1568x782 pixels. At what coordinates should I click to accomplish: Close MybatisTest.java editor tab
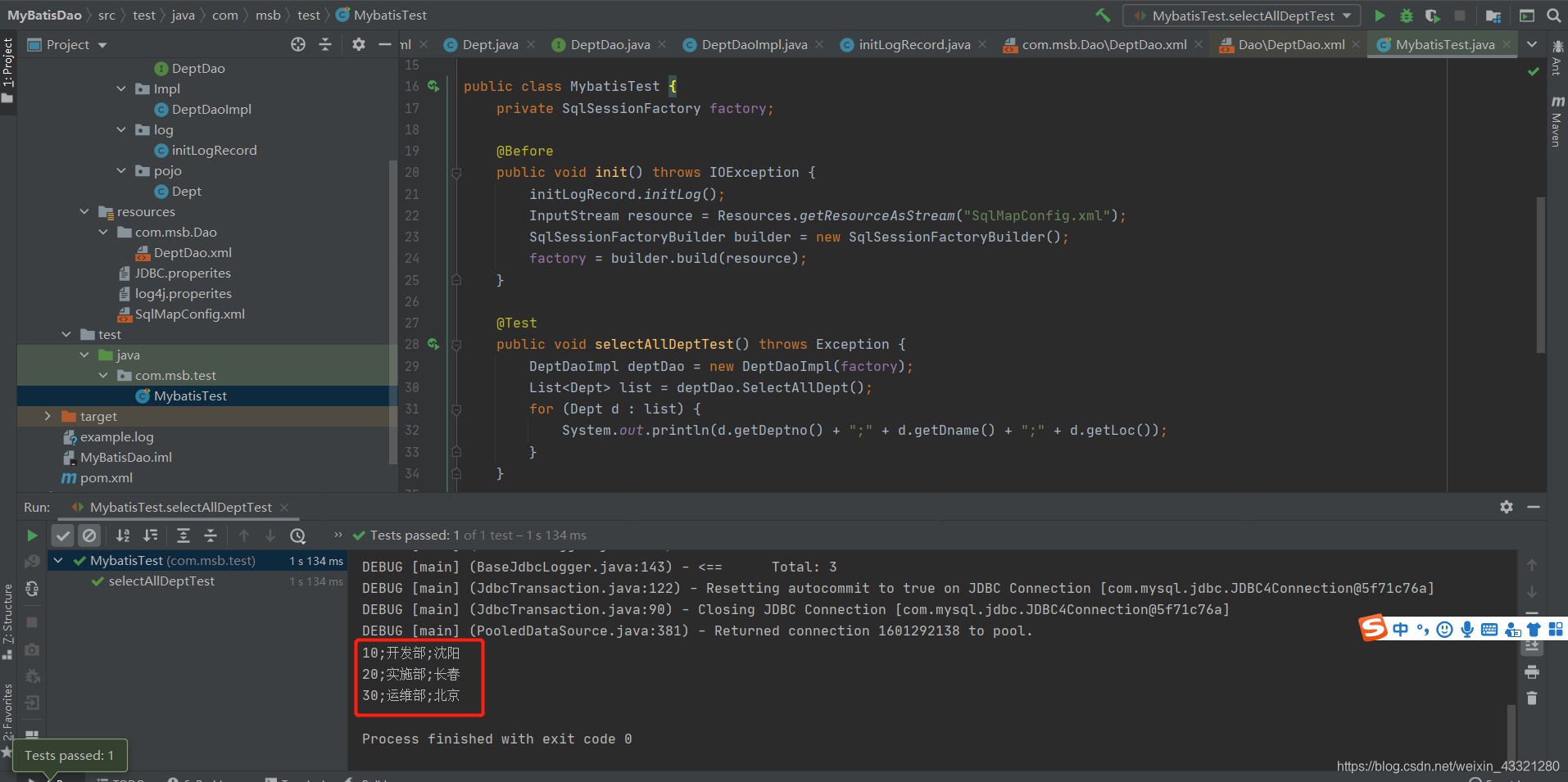1507,44
